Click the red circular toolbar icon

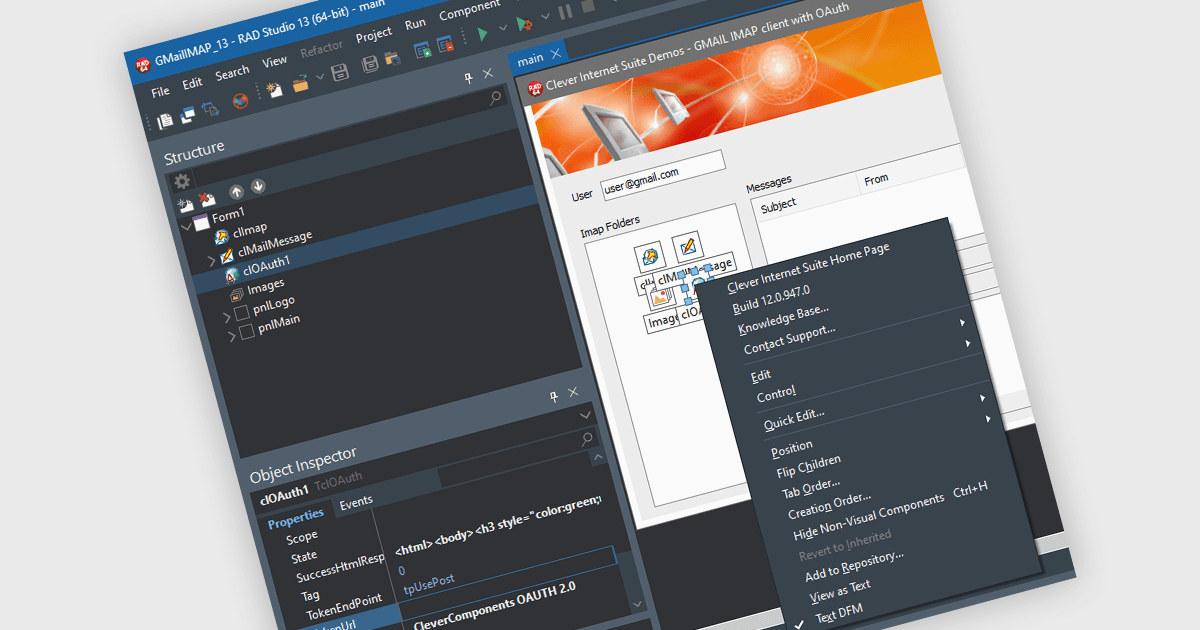(240, 100)
